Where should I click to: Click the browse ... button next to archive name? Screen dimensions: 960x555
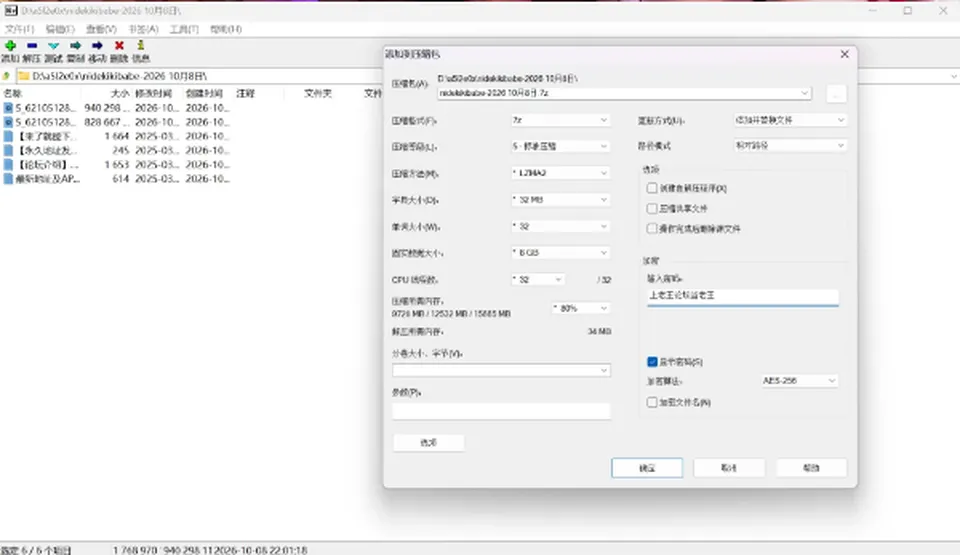[836, 94]
